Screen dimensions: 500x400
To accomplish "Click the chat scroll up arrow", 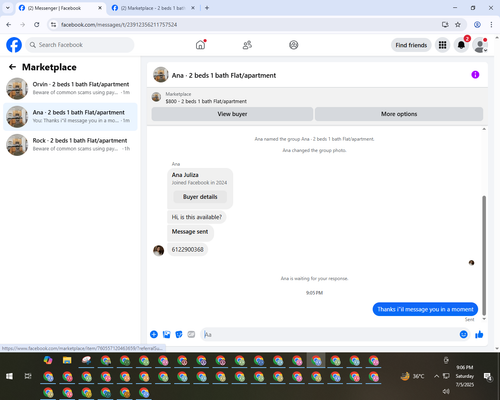I will pyautogui.click(x=484, y=129).
